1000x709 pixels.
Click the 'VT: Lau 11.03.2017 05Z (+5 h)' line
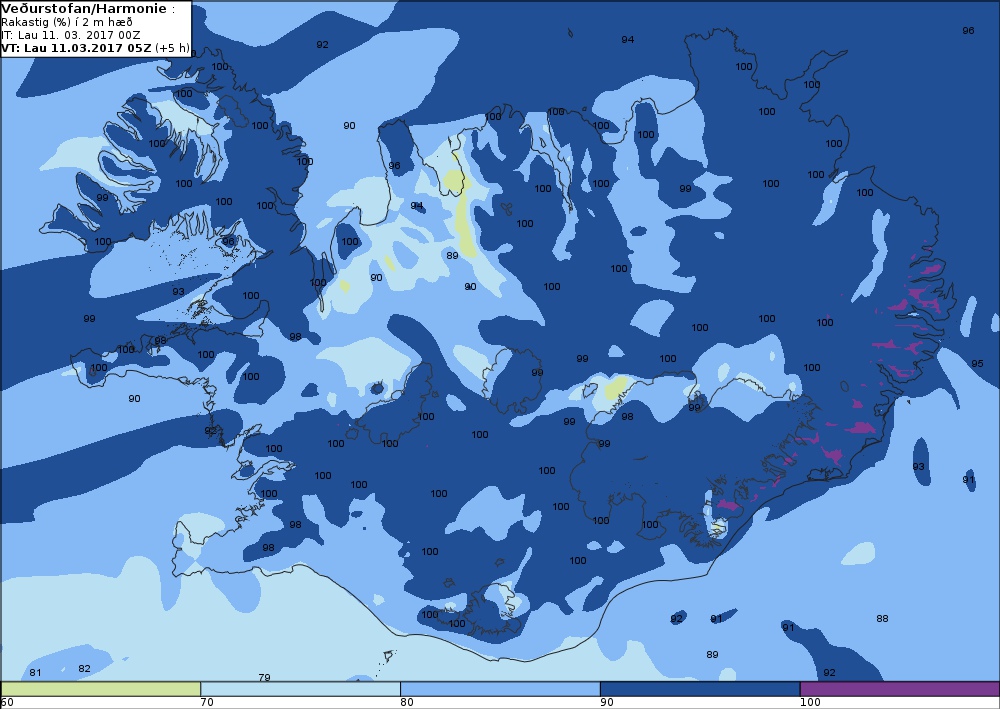click(x=95, y=48)
